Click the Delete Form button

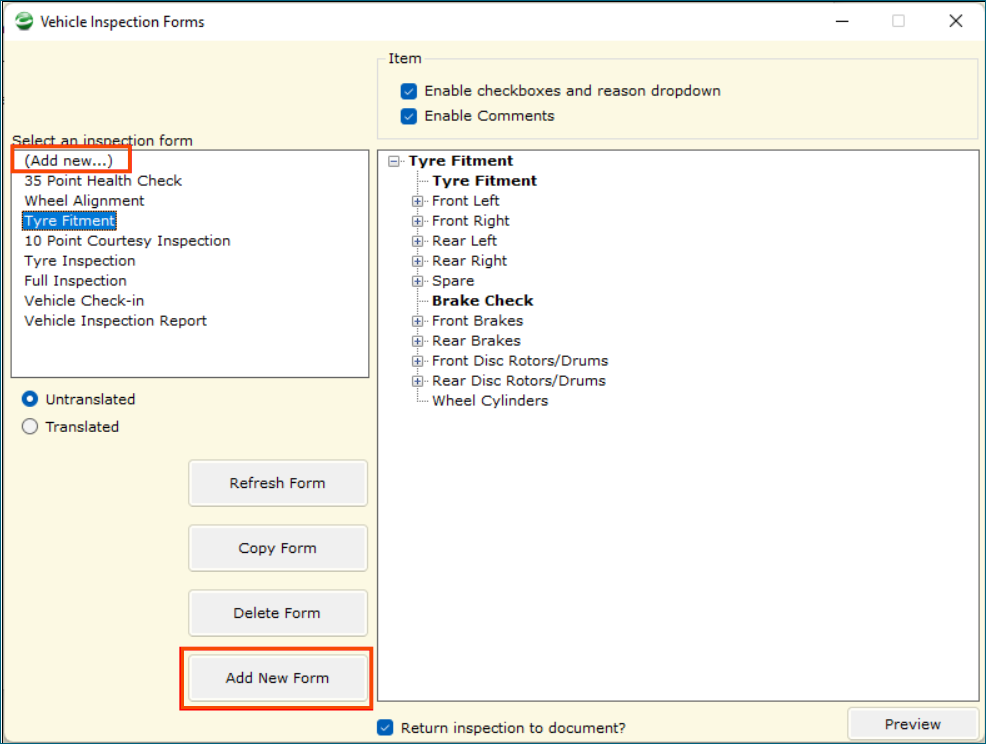(277, 613)
